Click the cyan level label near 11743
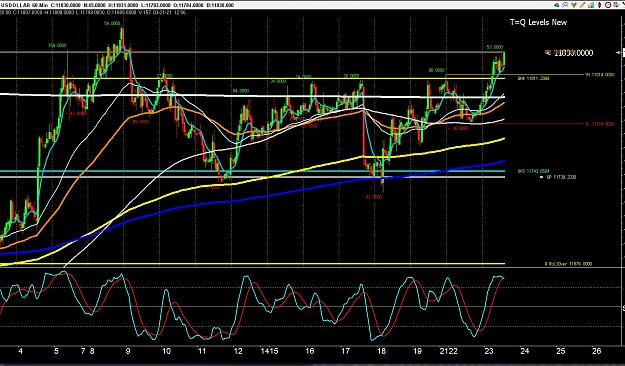 (x=533, y=171)
